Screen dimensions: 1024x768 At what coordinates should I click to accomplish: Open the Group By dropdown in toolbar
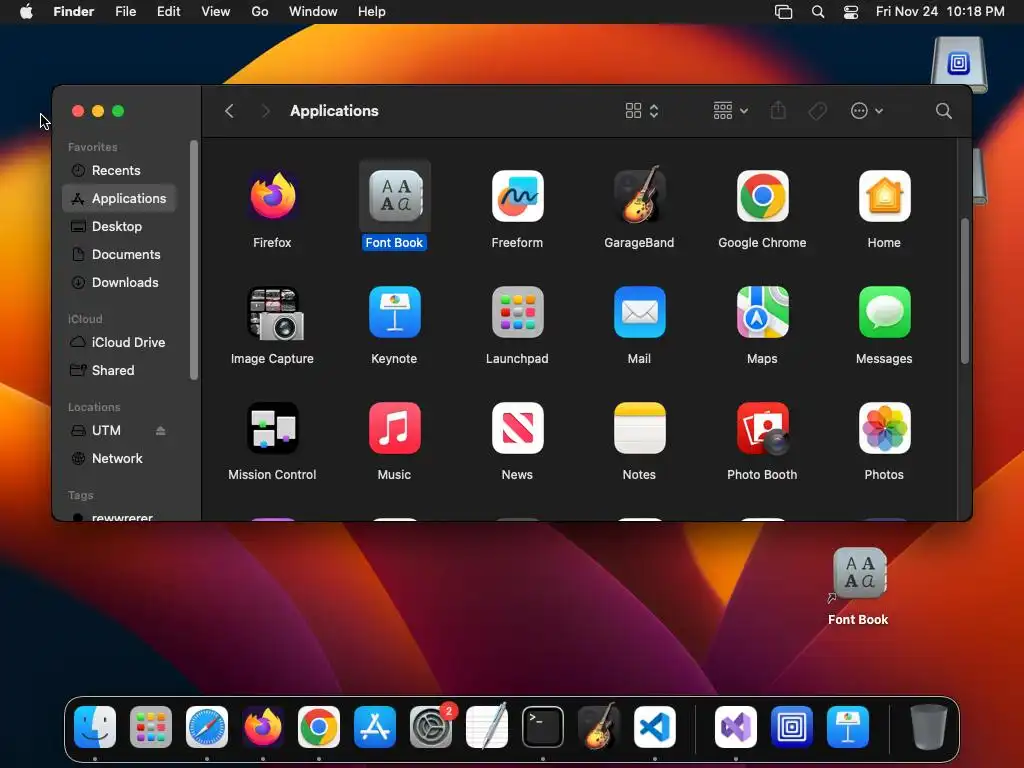click(x=730, y=111)
